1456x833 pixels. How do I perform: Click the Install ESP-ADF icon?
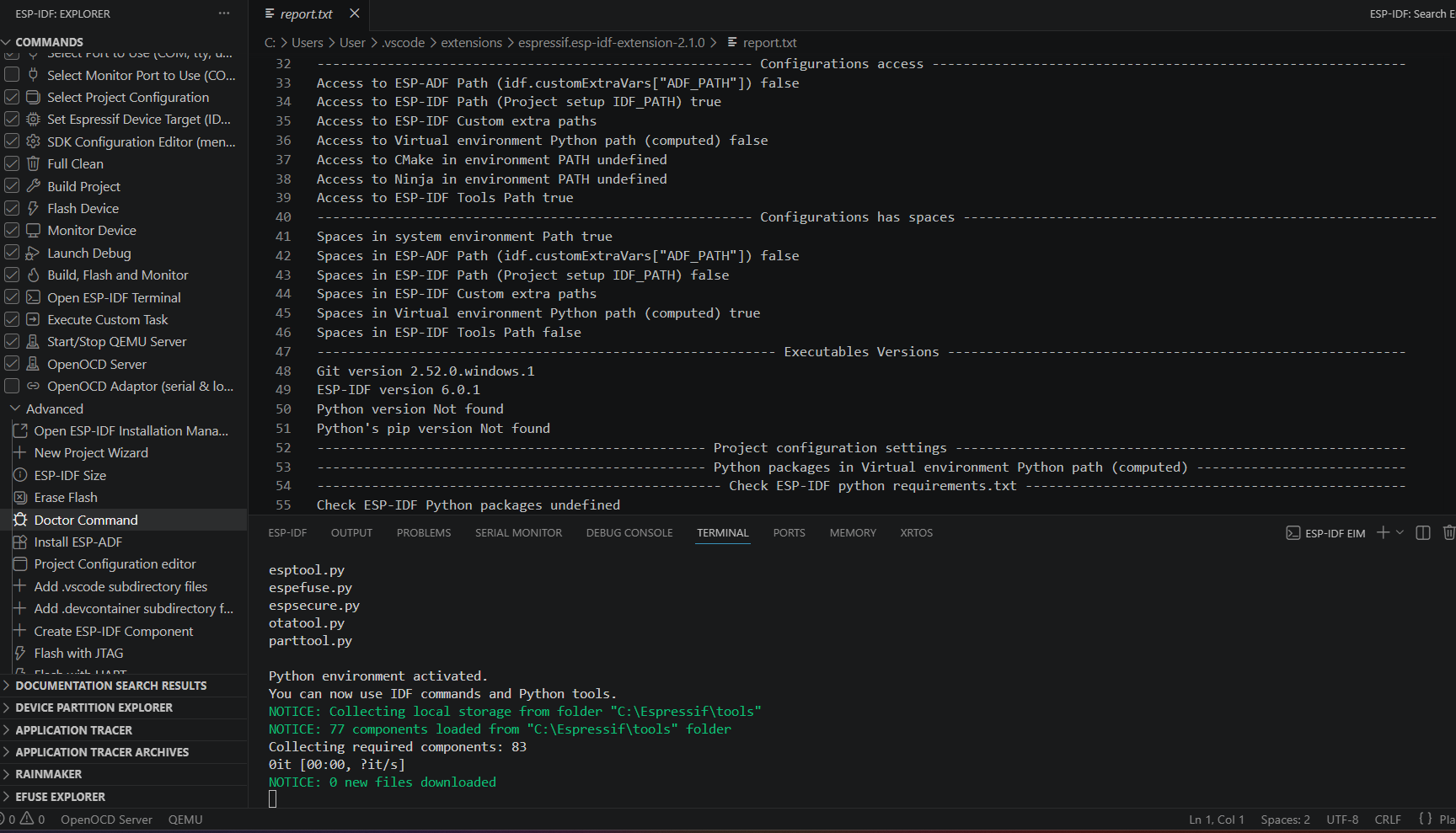20,542
